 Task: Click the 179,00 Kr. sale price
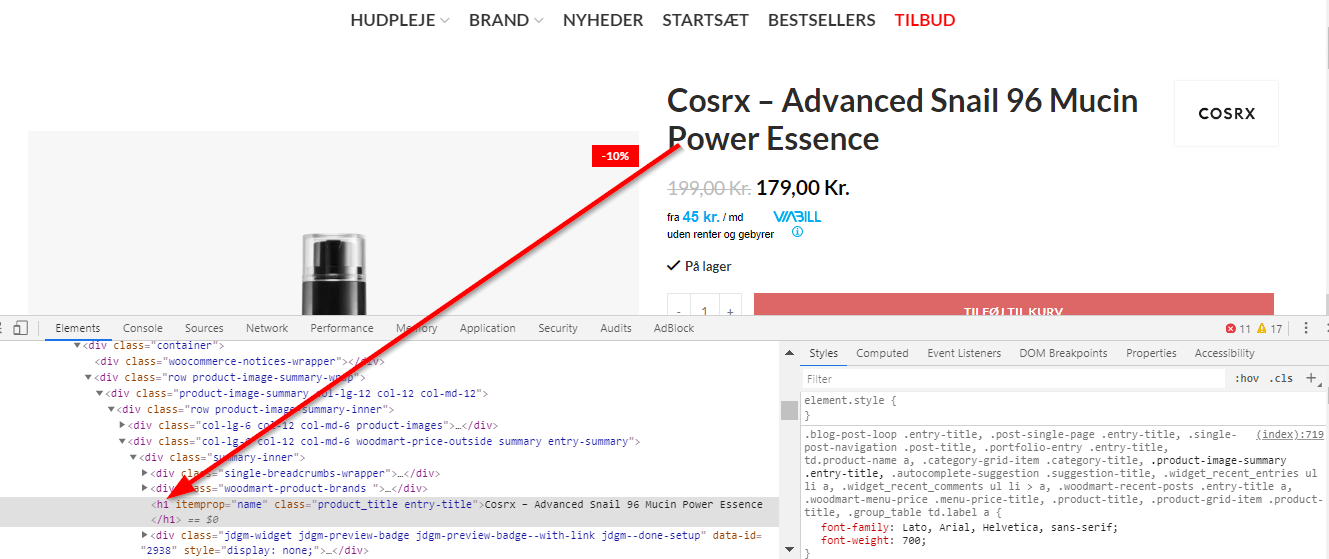(803, 188)
